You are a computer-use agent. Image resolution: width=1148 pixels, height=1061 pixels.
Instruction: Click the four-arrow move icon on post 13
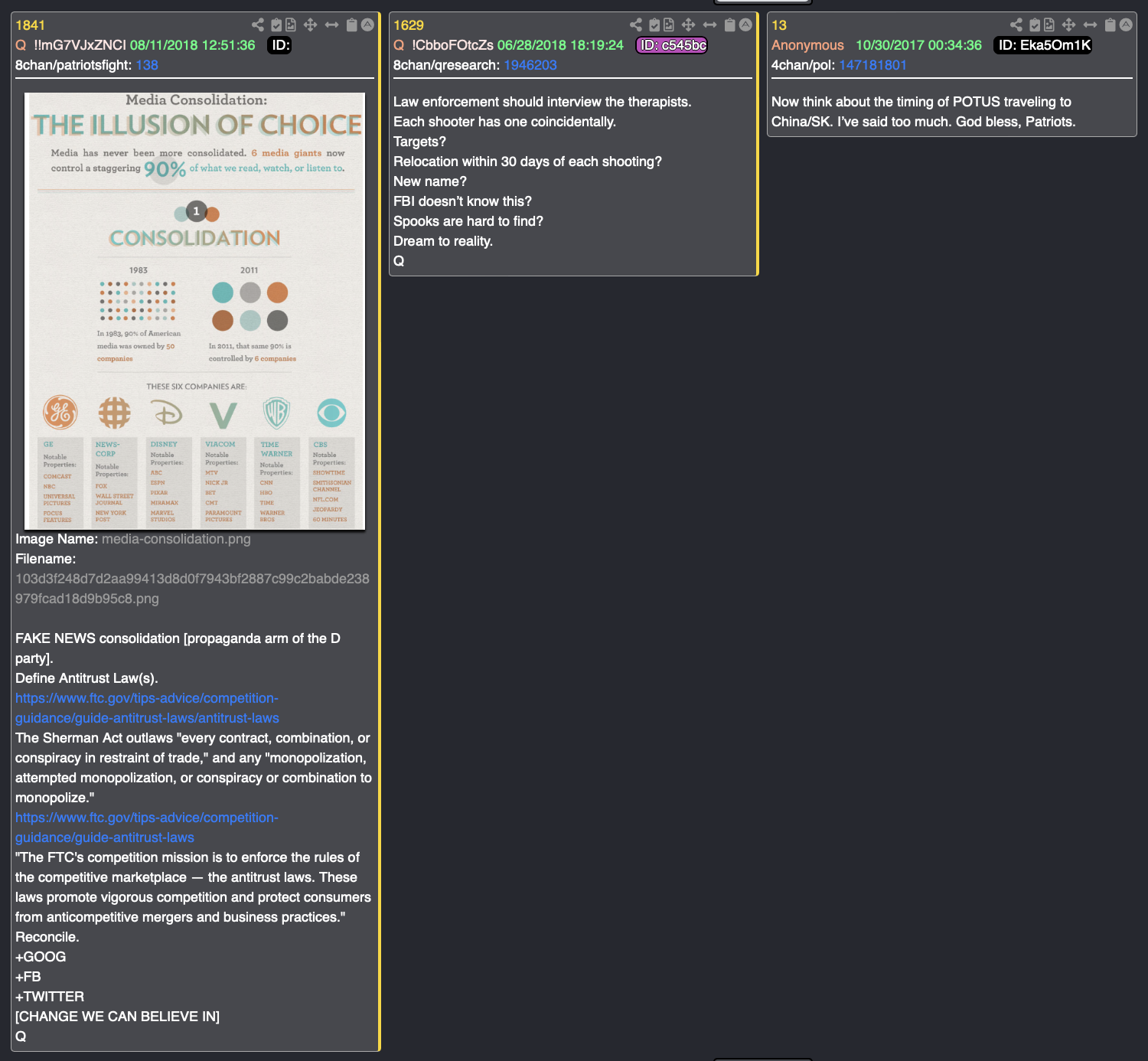point(1068,24)
